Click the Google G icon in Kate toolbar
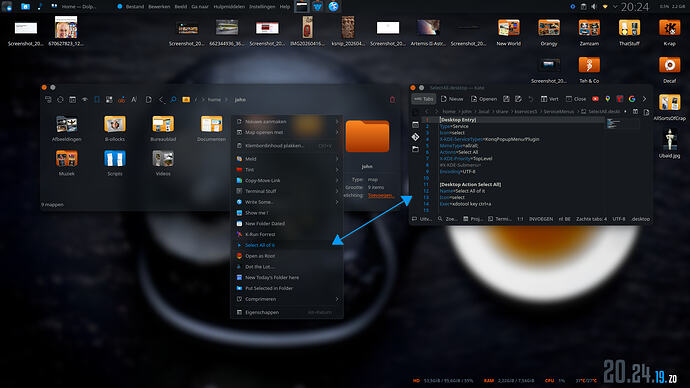This screenshot has height=388, width=690. coord(632,99)
